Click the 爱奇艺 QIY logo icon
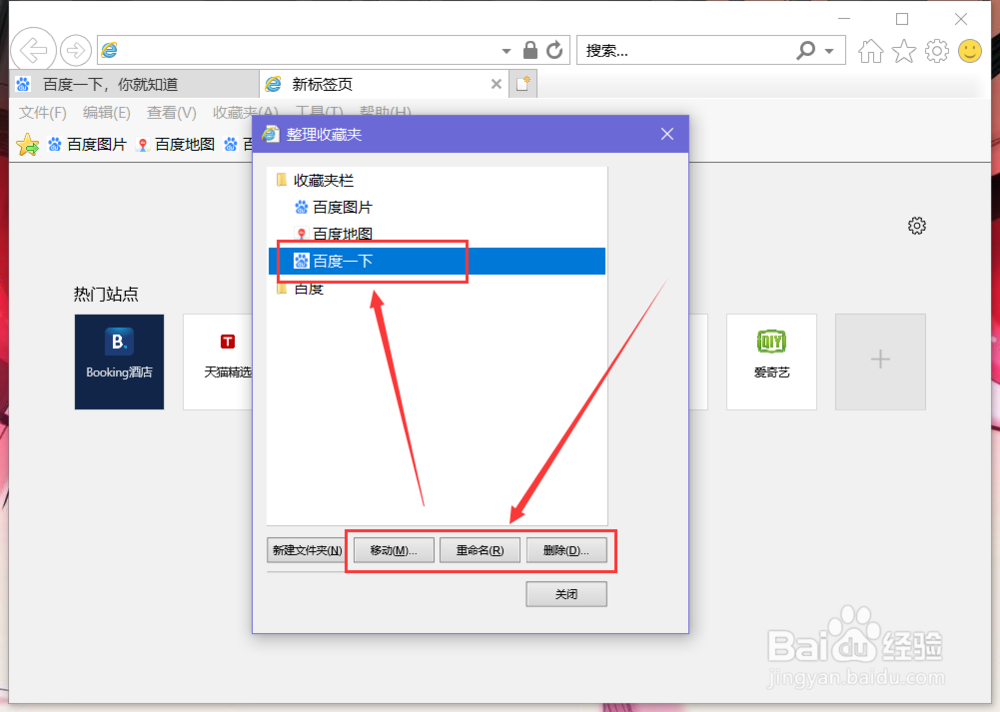The height and width of the screenshot is (712, 1000). click(771, 342)
